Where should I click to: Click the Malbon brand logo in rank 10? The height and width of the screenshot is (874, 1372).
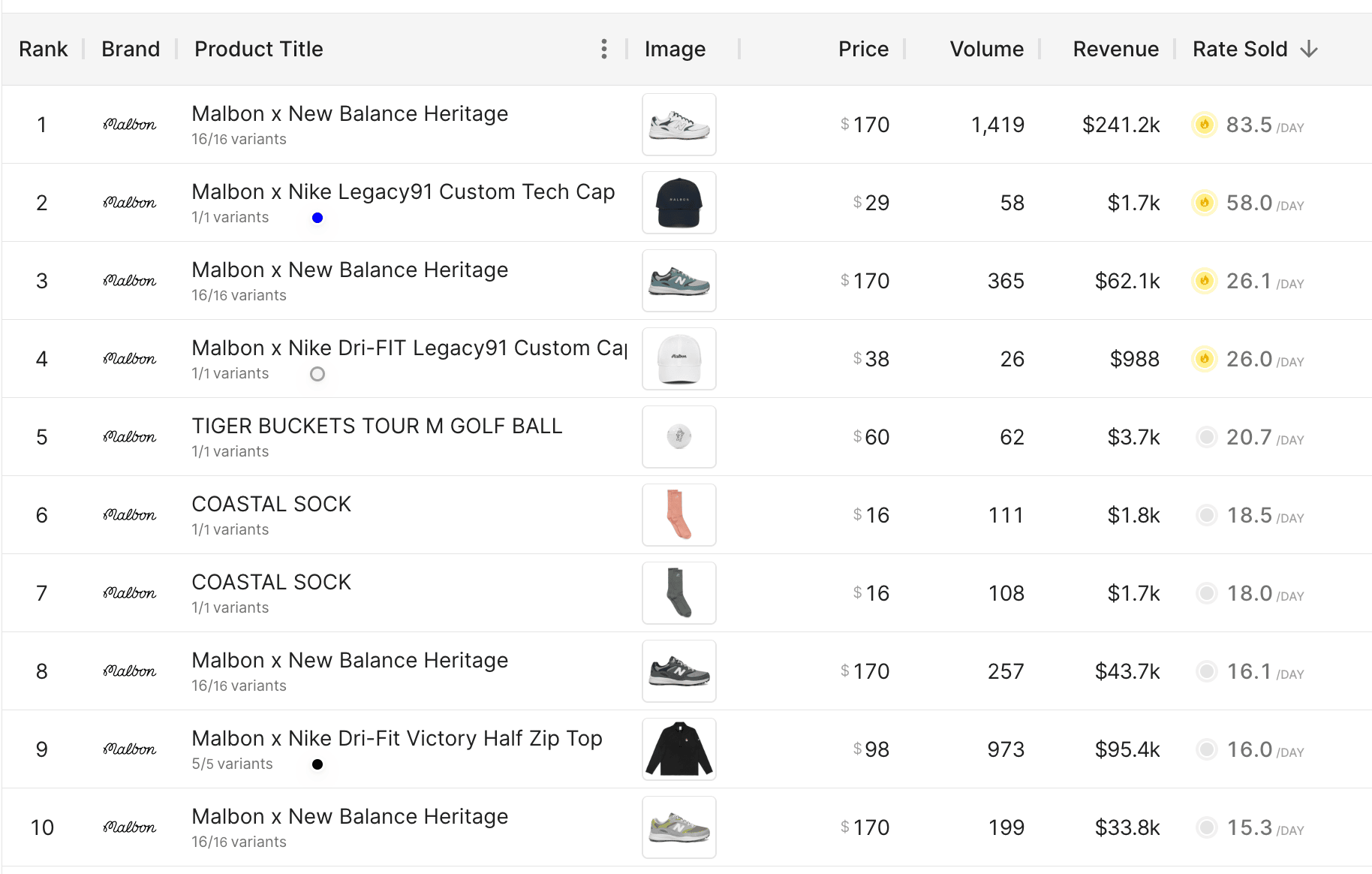tap(130, 827)
